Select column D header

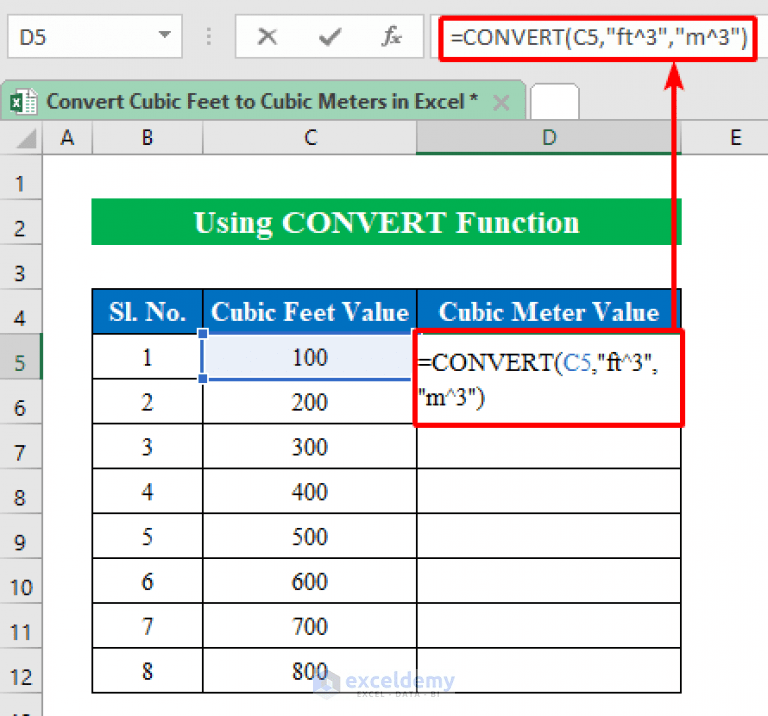tap(549, 138)
